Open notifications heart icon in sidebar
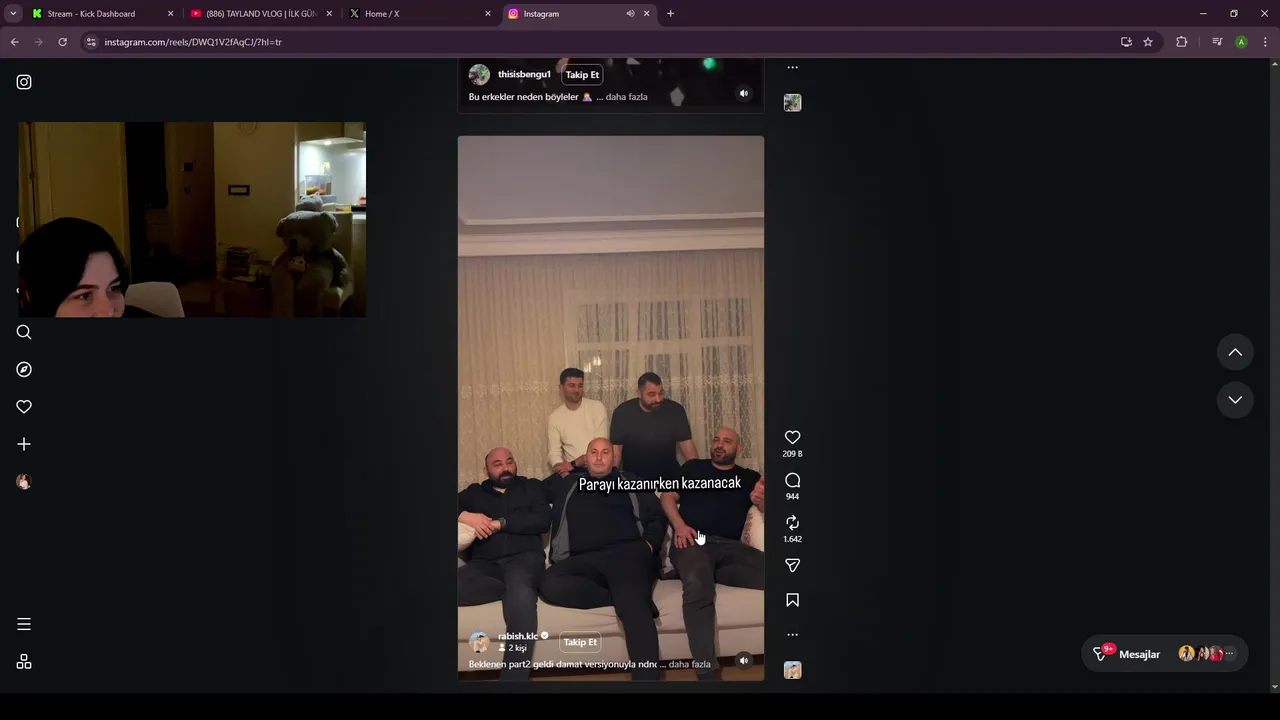This screenshot has width=1280, height=720. (24, 407)
